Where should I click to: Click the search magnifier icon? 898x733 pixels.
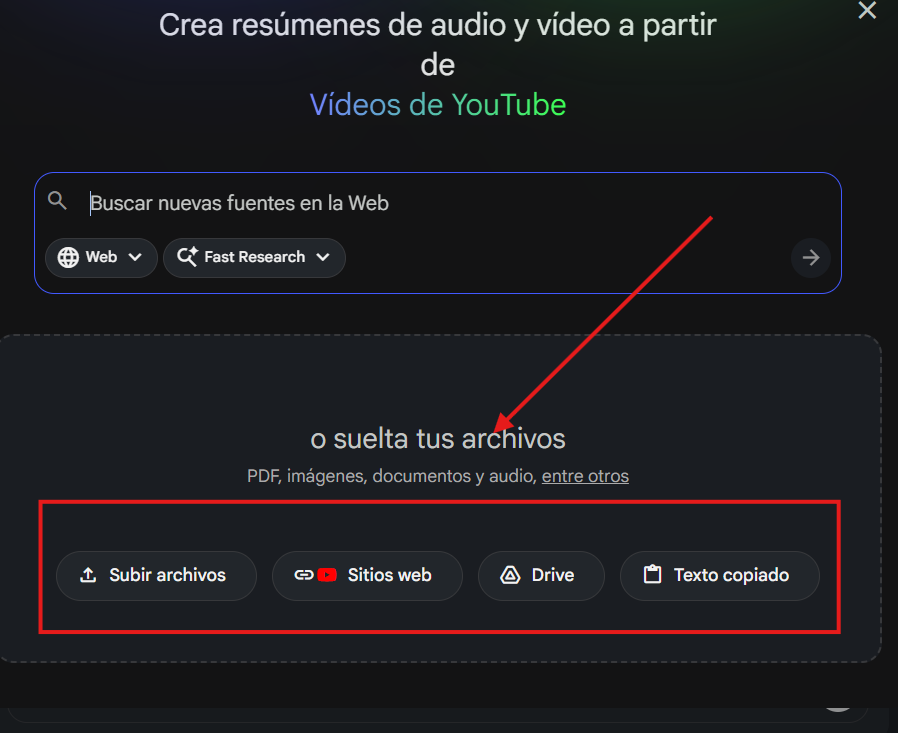coord(57,201)
